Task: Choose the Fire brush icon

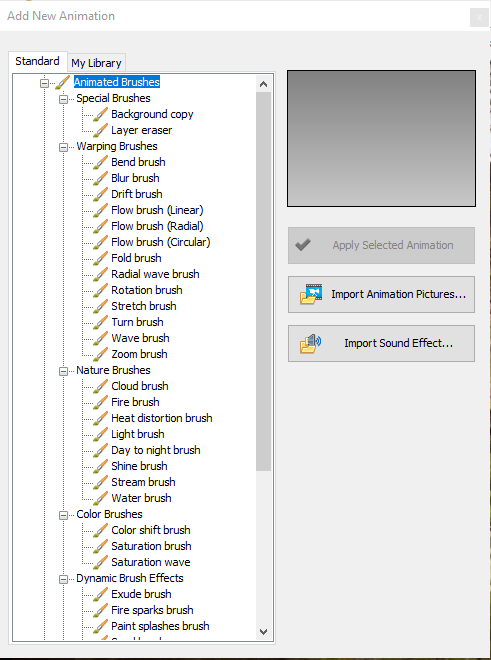Action: coord(100,402)
